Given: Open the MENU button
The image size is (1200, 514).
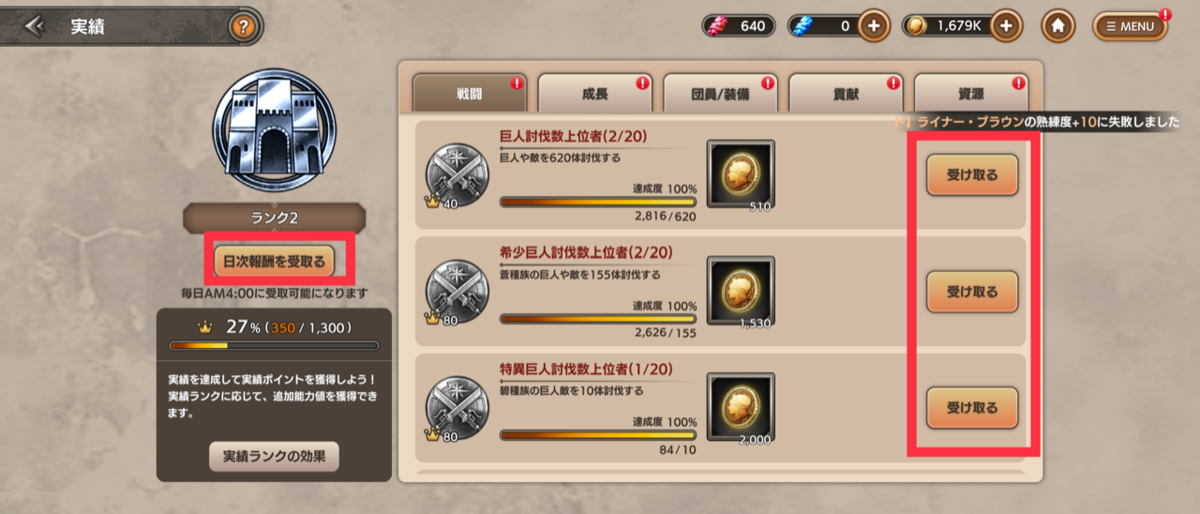Looking at the screenshot, I should click(1130, 27).
